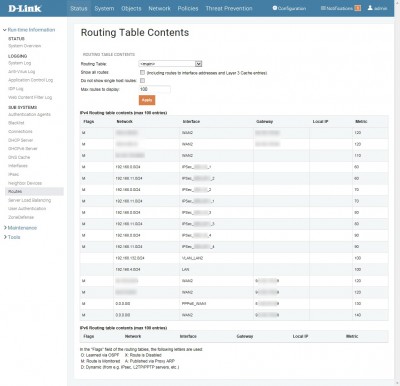Screen dimensions: 400x386
Task: Collapse the Run-time Information section
Action: (x=29, y=30)
